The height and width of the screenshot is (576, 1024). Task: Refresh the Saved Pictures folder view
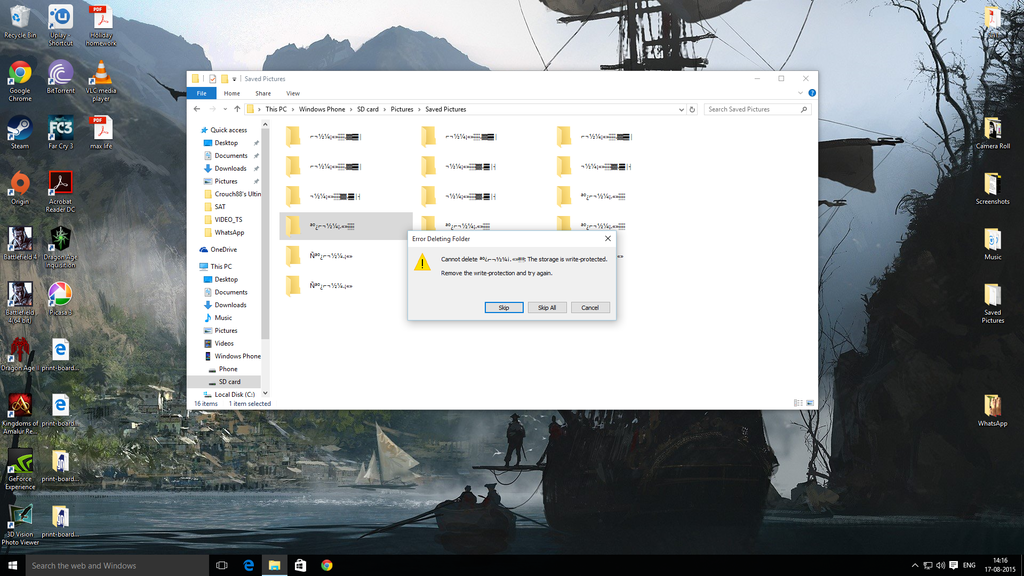point(692,110)
